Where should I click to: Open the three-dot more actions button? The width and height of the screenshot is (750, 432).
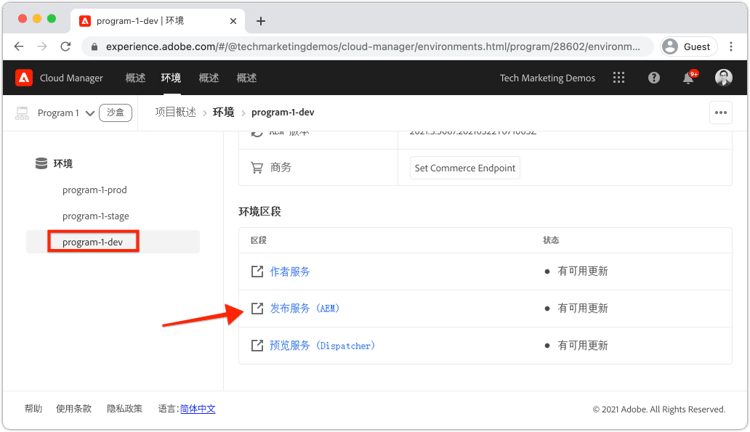click(x=721, y=112)
